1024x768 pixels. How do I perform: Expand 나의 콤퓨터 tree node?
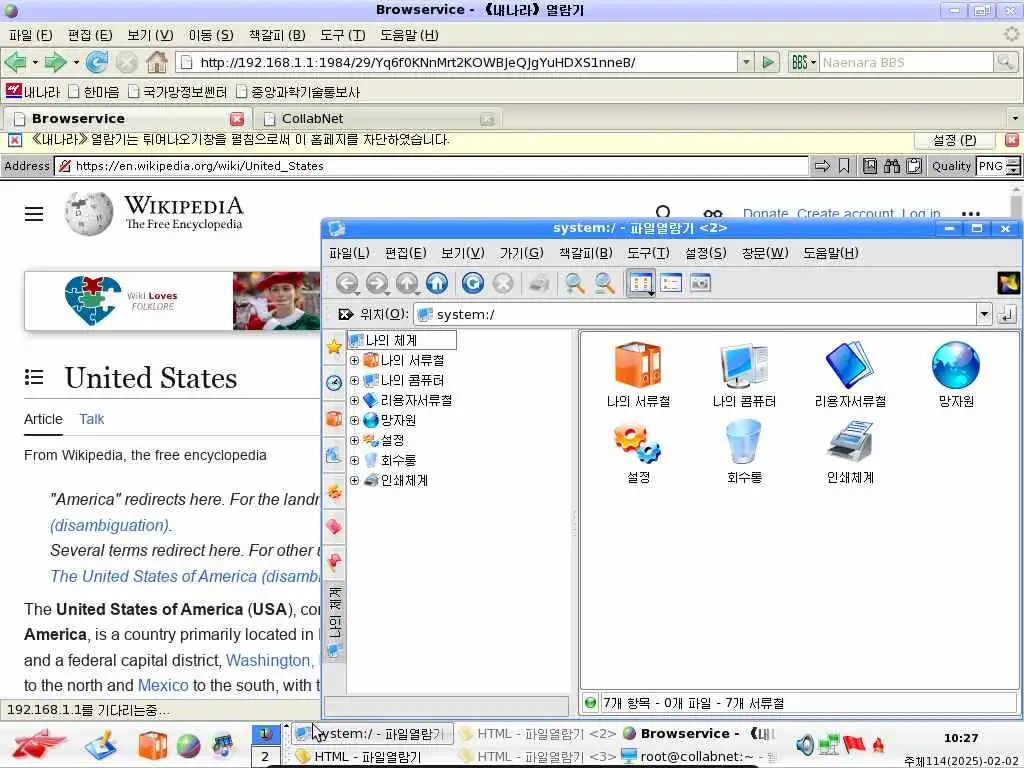click(354, 381)
